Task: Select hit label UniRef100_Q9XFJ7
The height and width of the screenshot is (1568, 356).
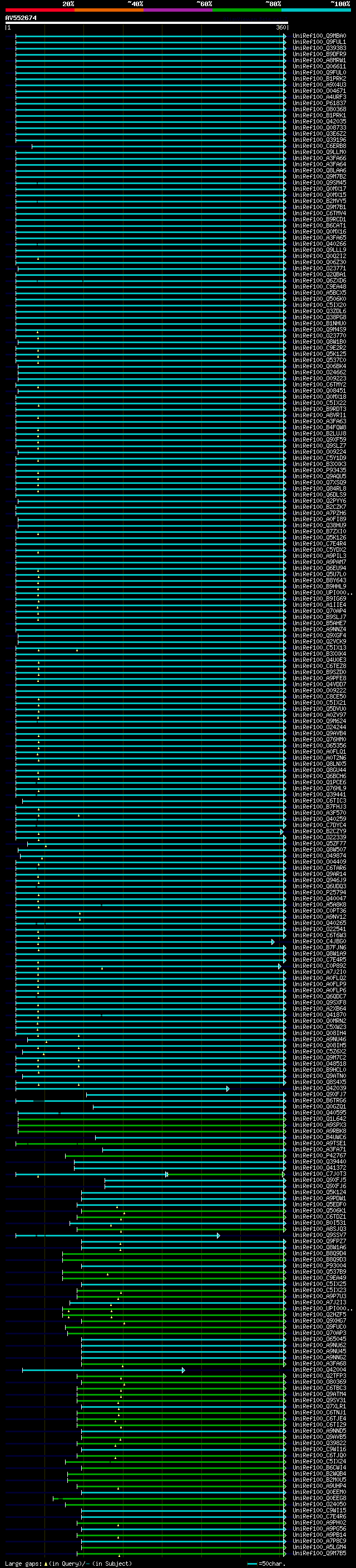Action: (x=319, y=1095)
